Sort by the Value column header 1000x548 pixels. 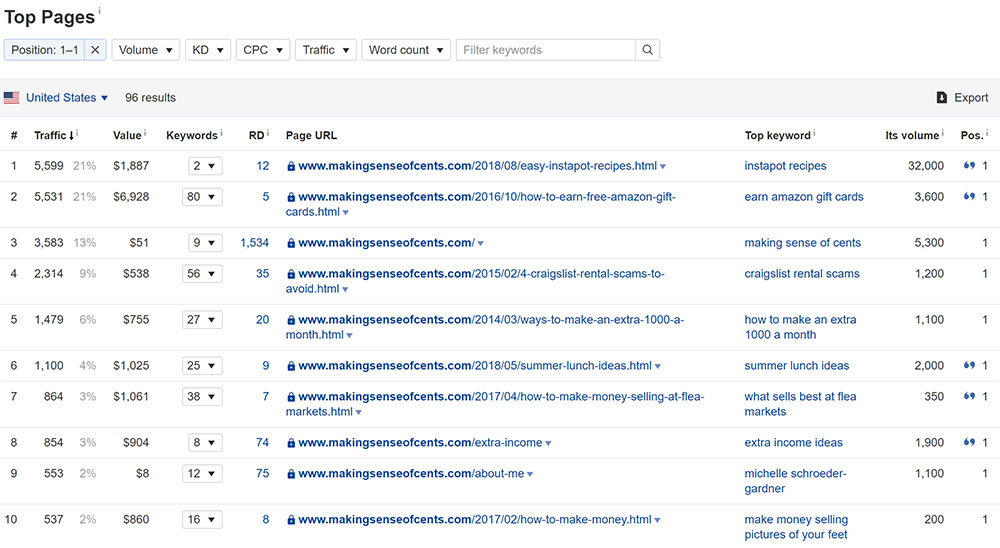pyautogui.click(x=127, y=135)
